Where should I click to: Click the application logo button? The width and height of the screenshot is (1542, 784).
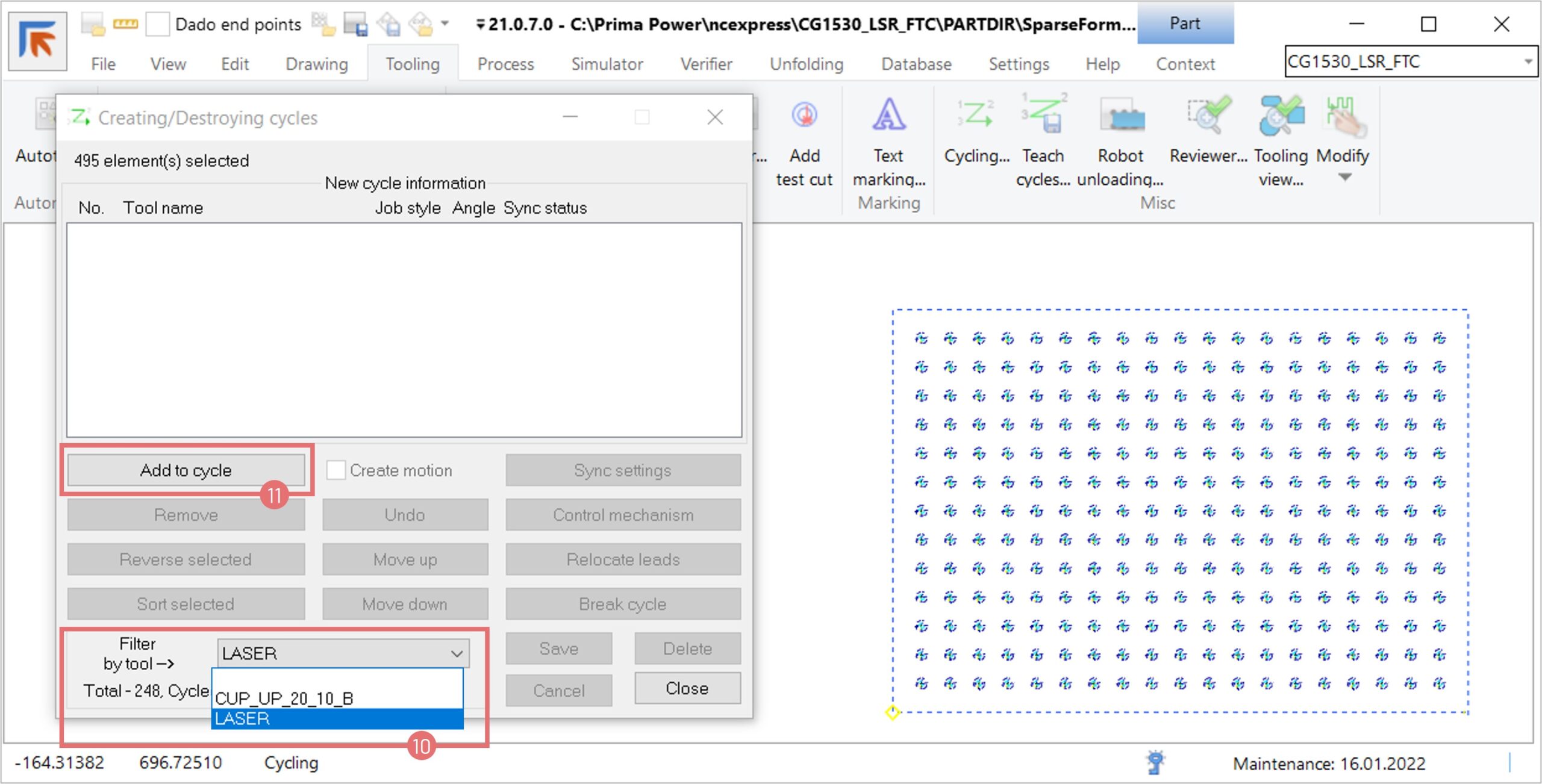[x=37, y=41]
